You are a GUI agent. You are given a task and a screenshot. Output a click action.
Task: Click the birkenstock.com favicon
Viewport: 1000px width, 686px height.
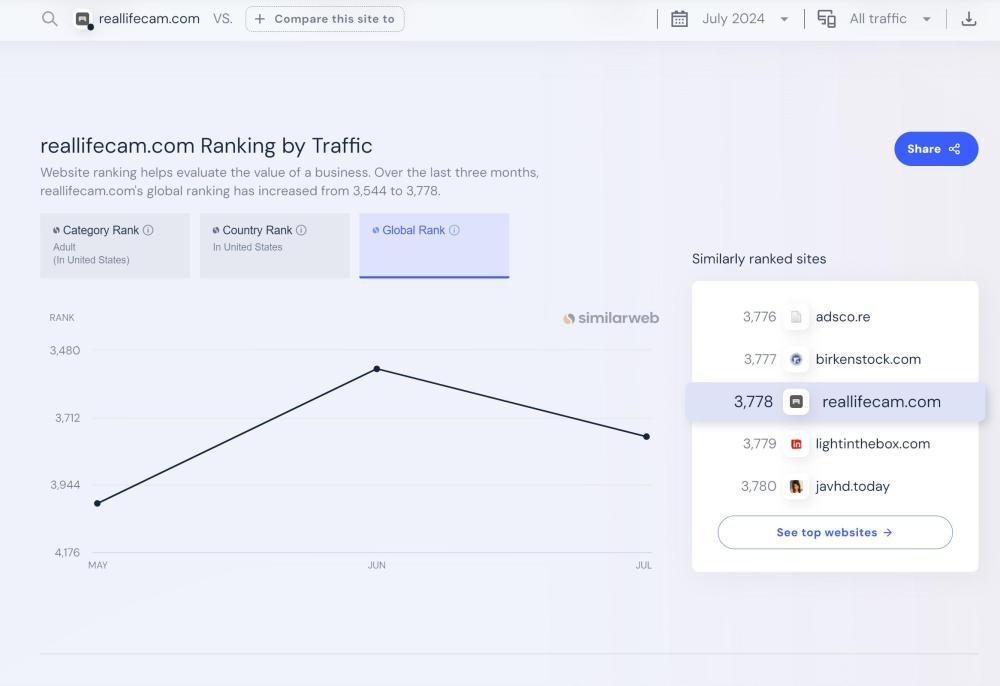[x=796, y=359]
